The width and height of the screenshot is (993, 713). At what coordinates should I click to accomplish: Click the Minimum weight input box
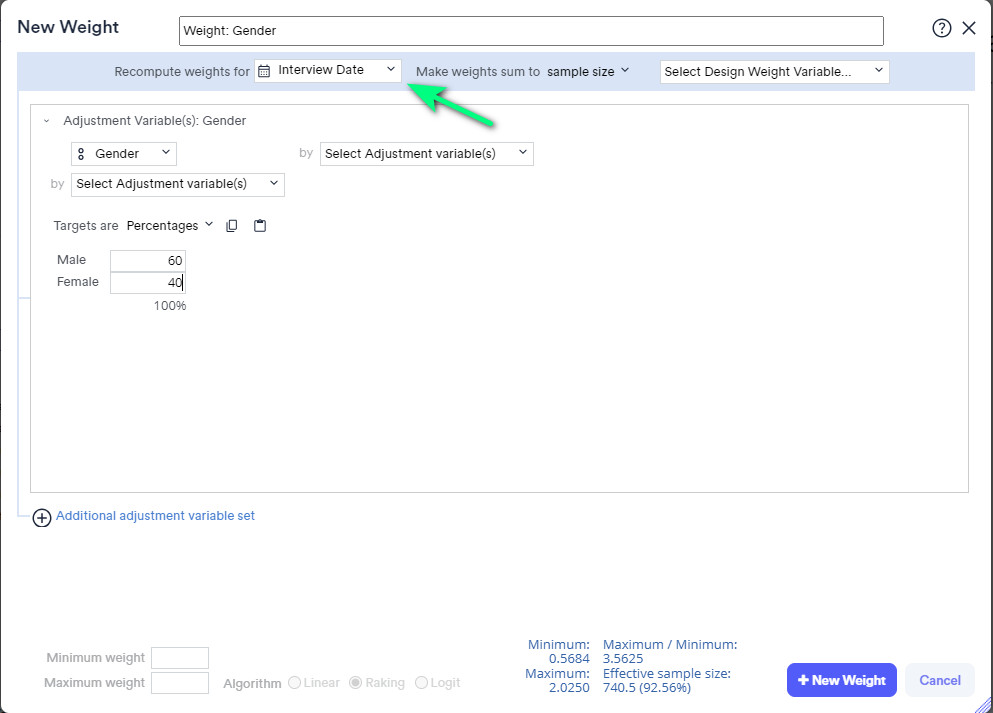point(180,658)
